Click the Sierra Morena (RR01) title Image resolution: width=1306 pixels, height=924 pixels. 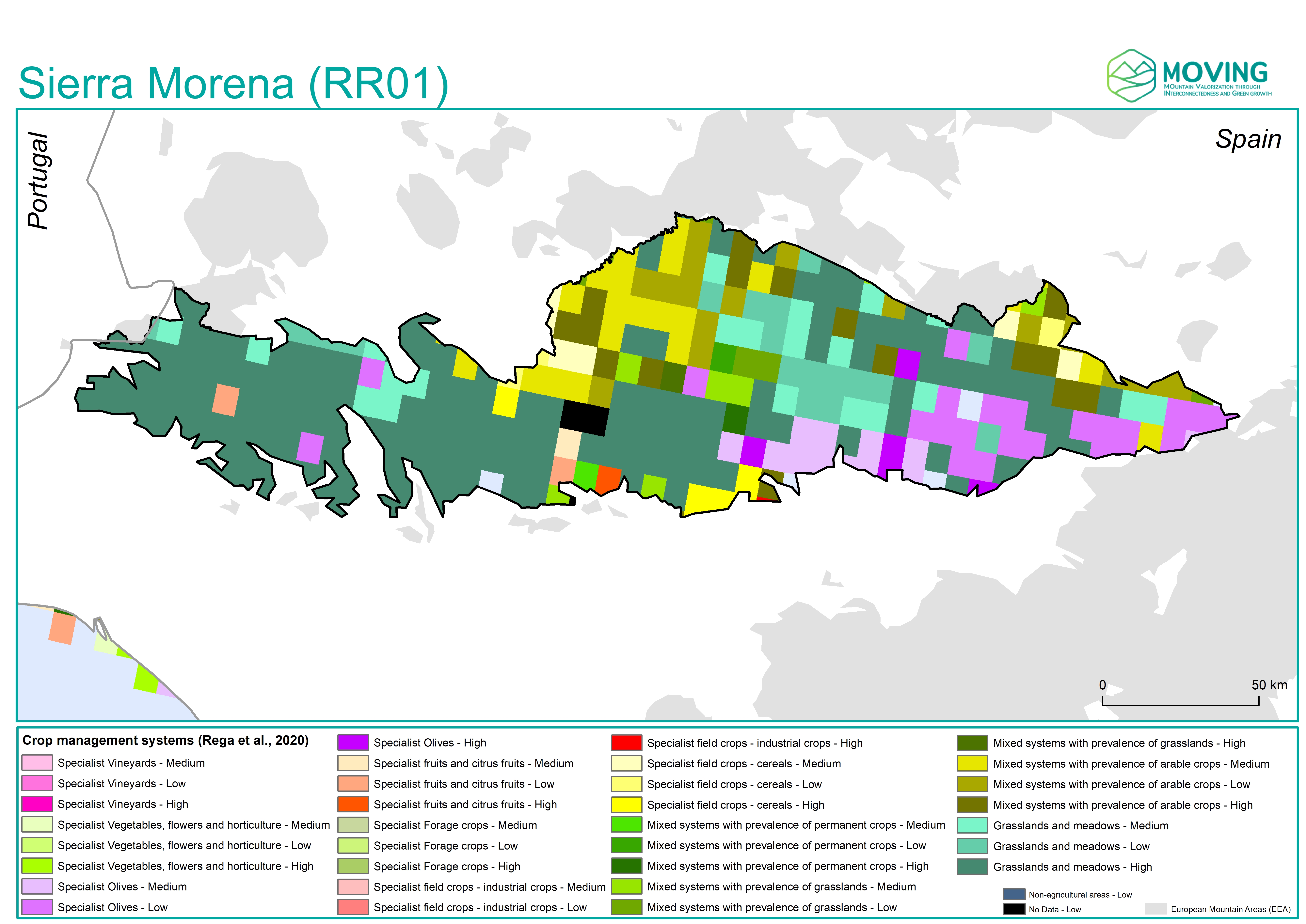click(x=233, y=84)
